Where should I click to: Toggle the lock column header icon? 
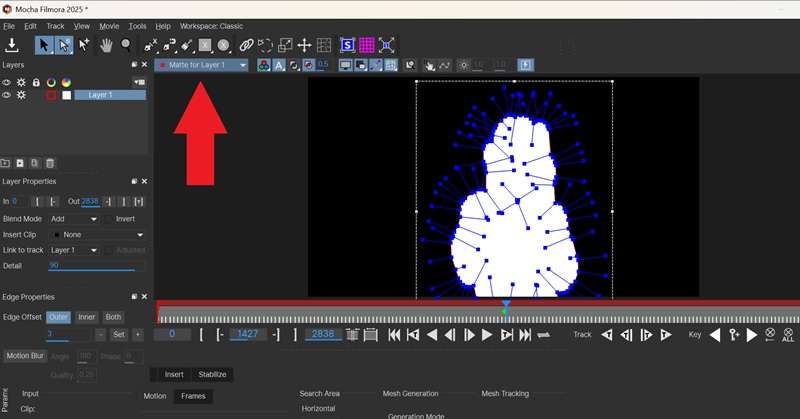[36, 82]
